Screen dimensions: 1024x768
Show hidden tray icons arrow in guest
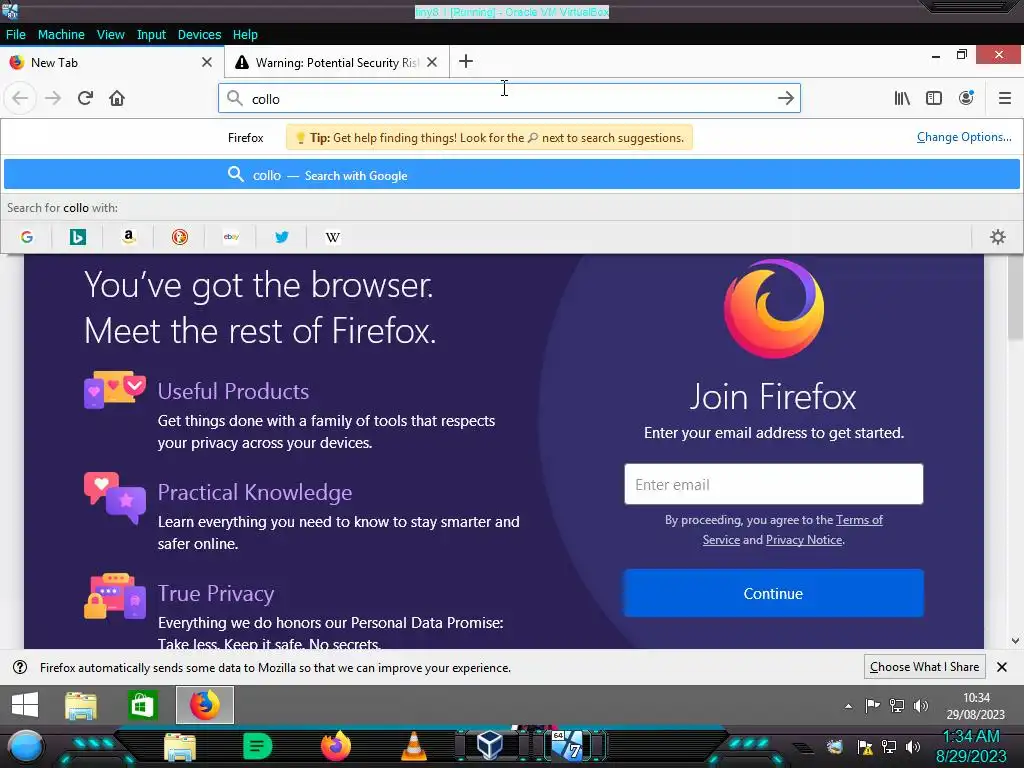pyautogui.click(x=848, y=706)
